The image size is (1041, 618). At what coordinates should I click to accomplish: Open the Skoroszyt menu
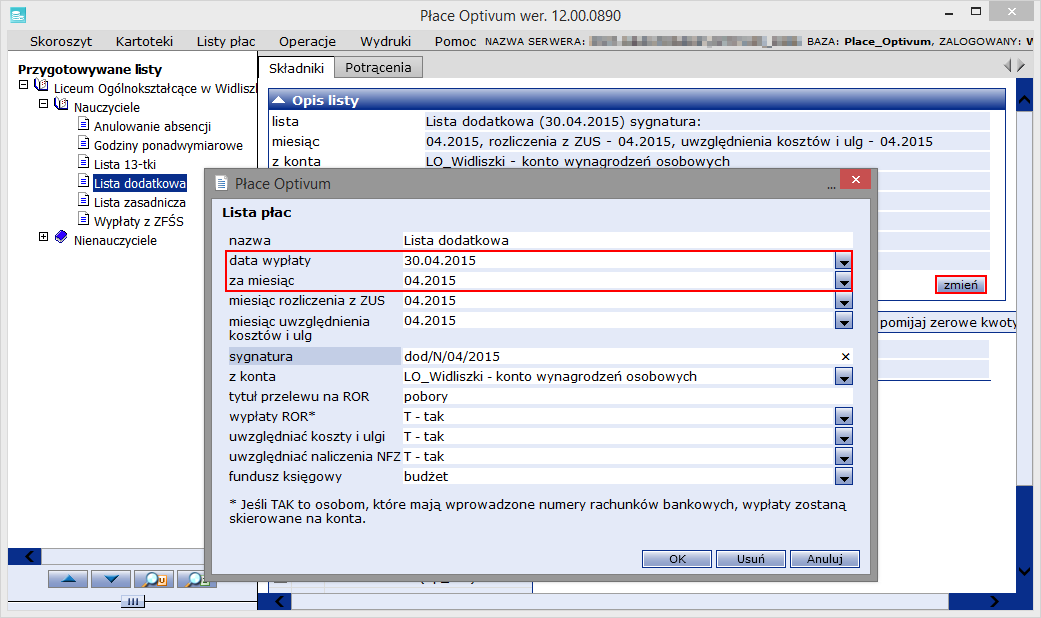(61, 41)
